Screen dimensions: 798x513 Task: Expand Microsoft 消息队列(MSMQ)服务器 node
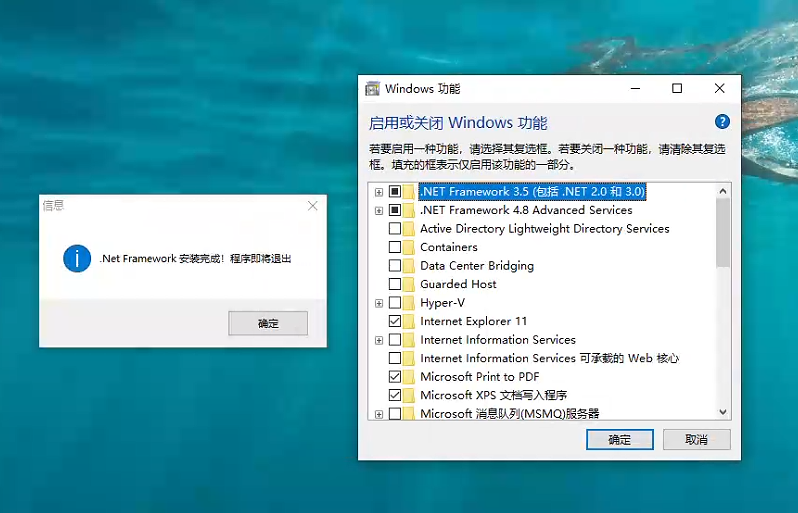click(379, 414)
